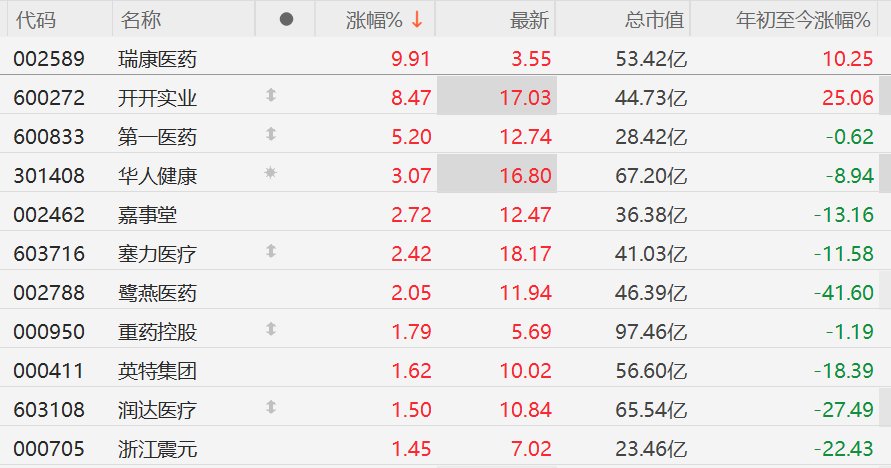Click highlighted price 16.80 for 华人健康

(x=525, y=176)
